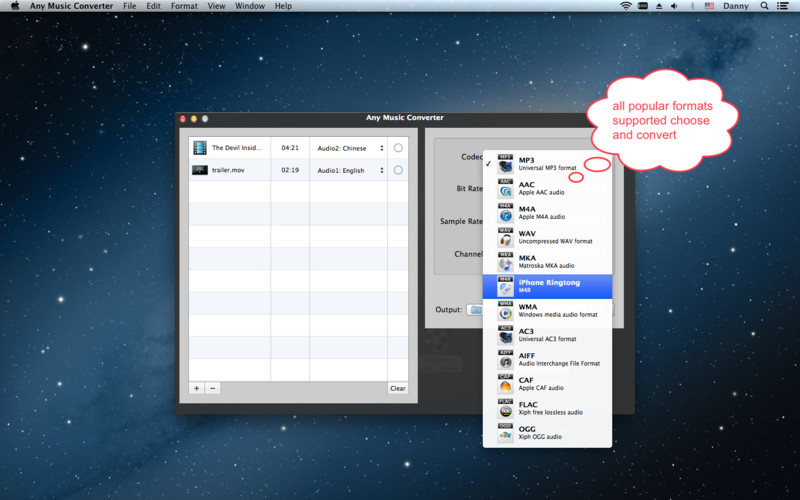Open the Audio2: Chinese track dropdown
The image size is (800, 500).
(x=349, y=148)
